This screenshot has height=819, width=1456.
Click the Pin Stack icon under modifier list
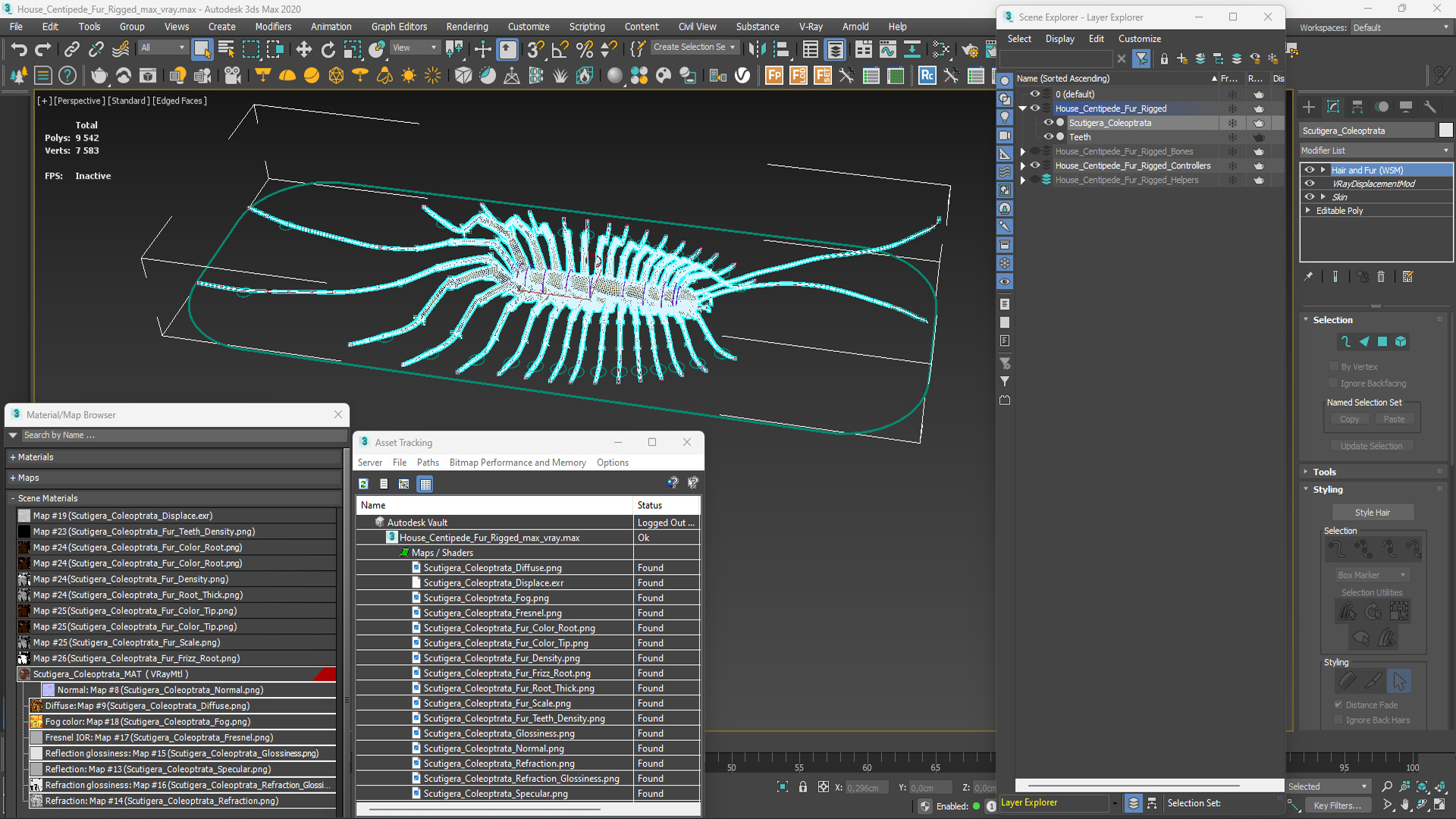pos(1308,277)
